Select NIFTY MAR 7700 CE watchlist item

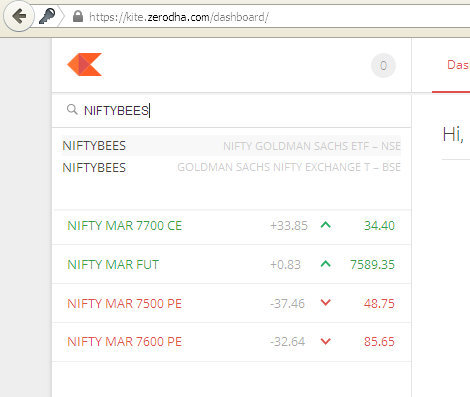click(x=232, y=226)
